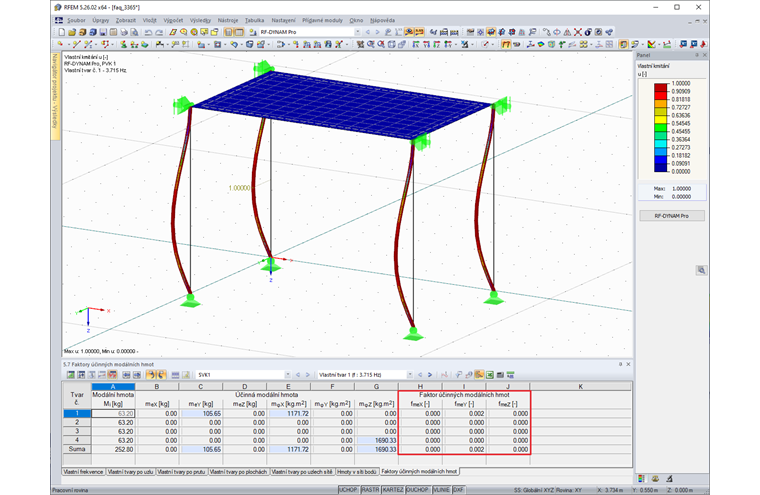Close the color Panel with its X
760x495 pixels.
tap(704, 55)
